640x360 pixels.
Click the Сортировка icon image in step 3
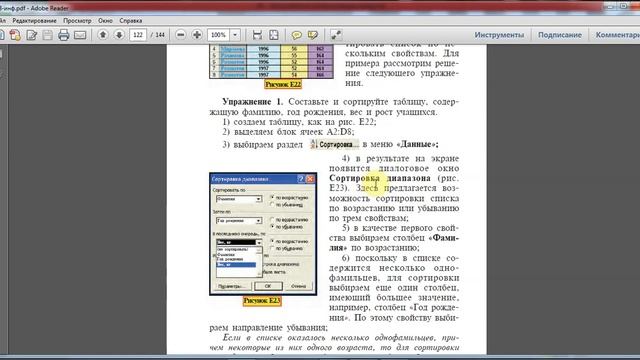pyautogui.click(x=334, y=144)
